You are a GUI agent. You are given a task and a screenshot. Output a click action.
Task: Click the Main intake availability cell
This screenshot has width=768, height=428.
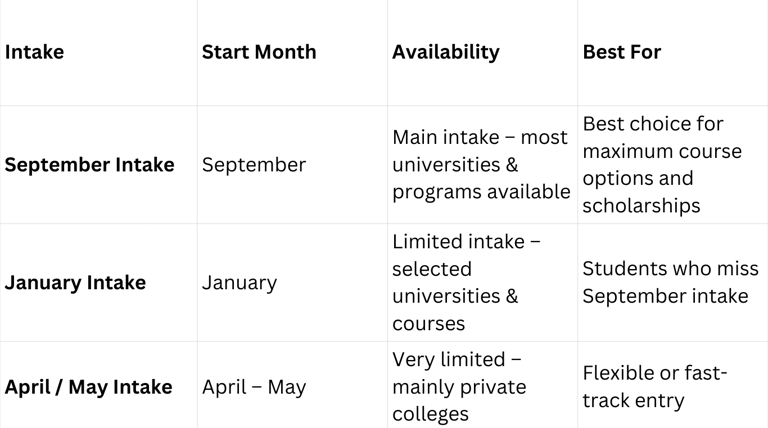tap(481, 165)
